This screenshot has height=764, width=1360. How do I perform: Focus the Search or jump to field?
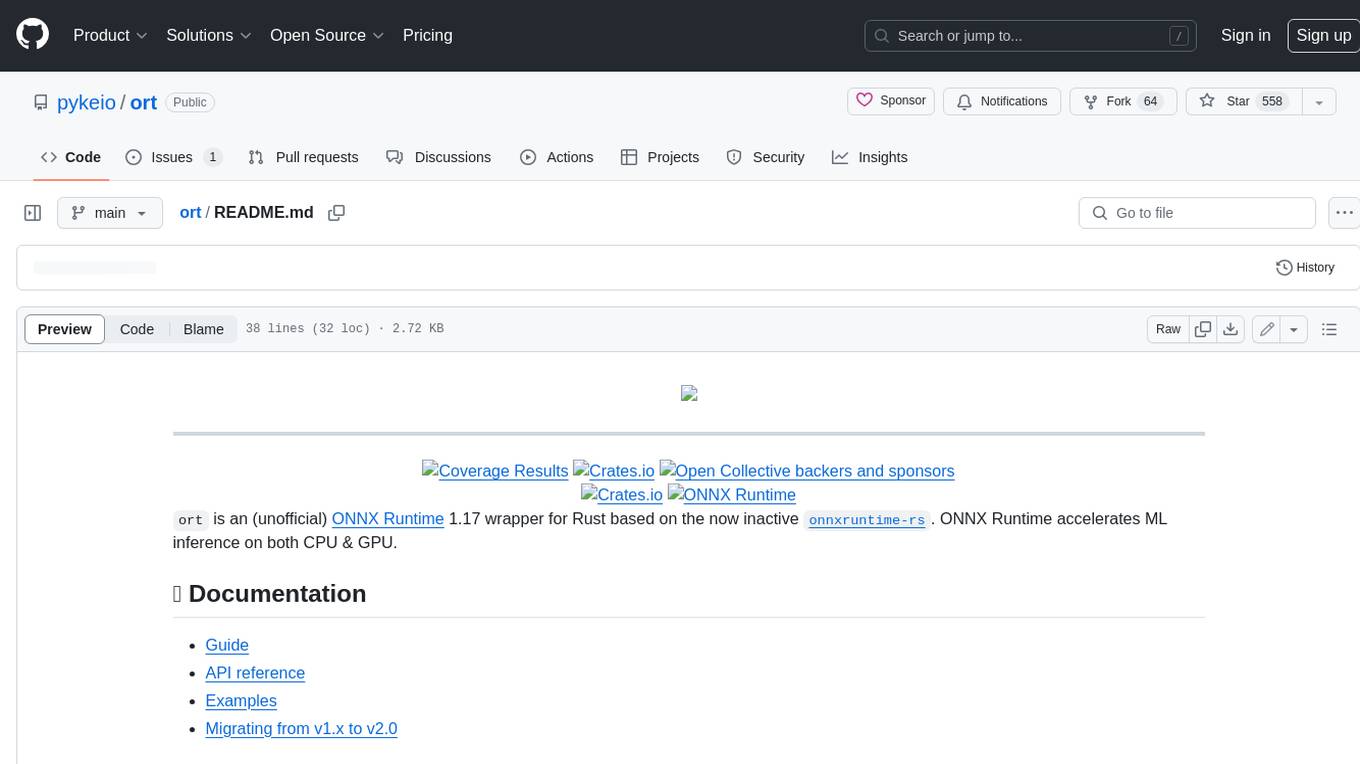tap(1032, 35)
